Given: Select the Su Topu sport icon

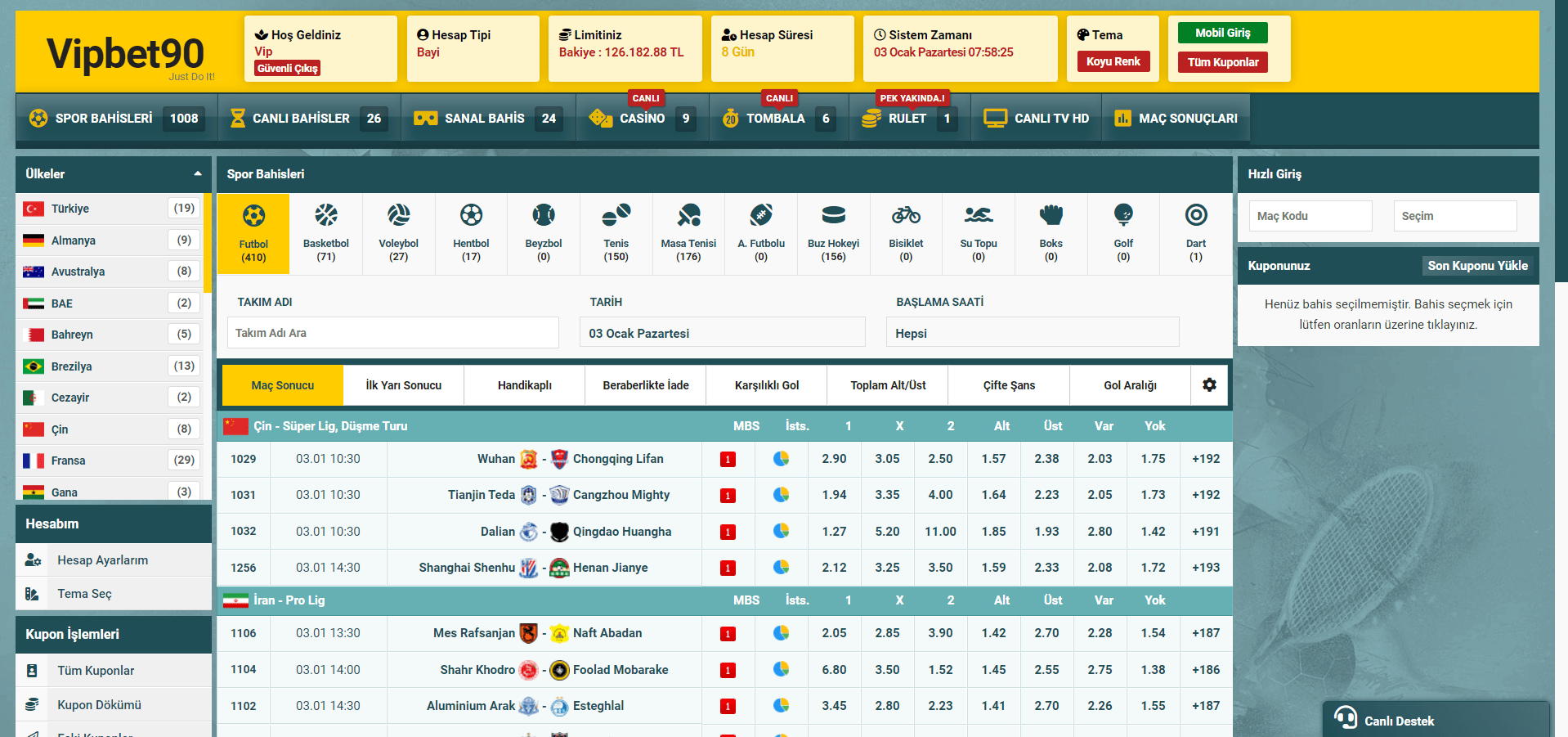Looking at the screenshot, I should pyautogui.click(x=979, y=215).
